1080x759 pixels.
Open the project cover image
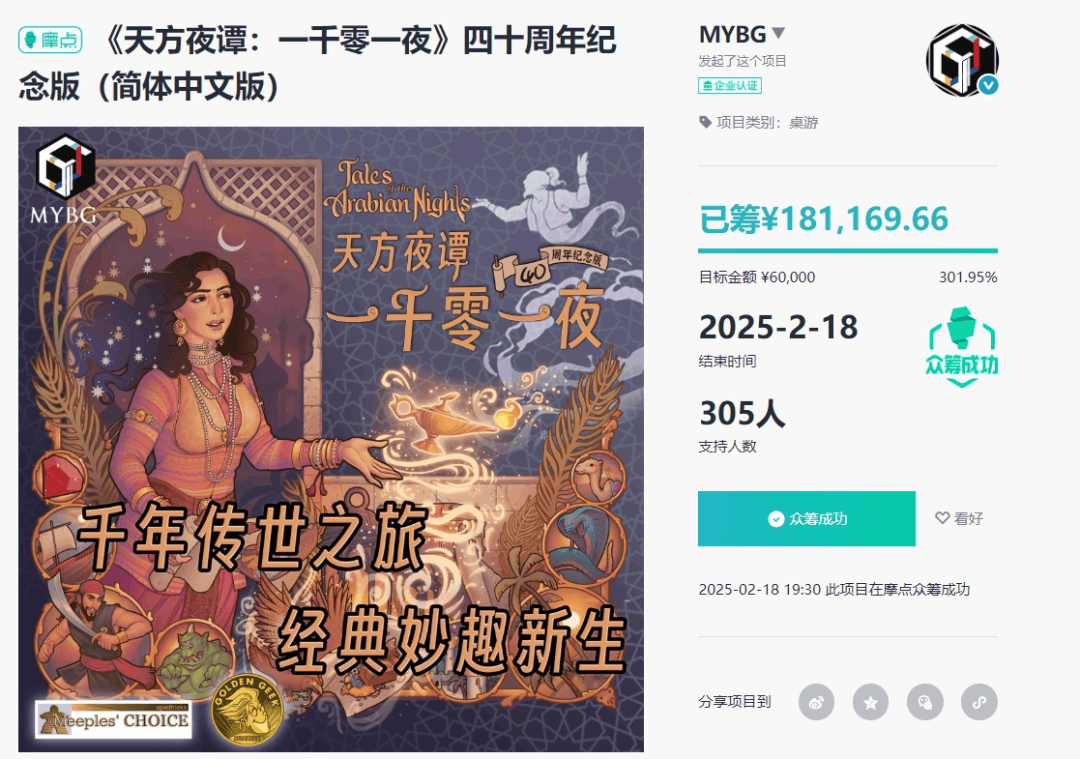[x=331, y=439]
